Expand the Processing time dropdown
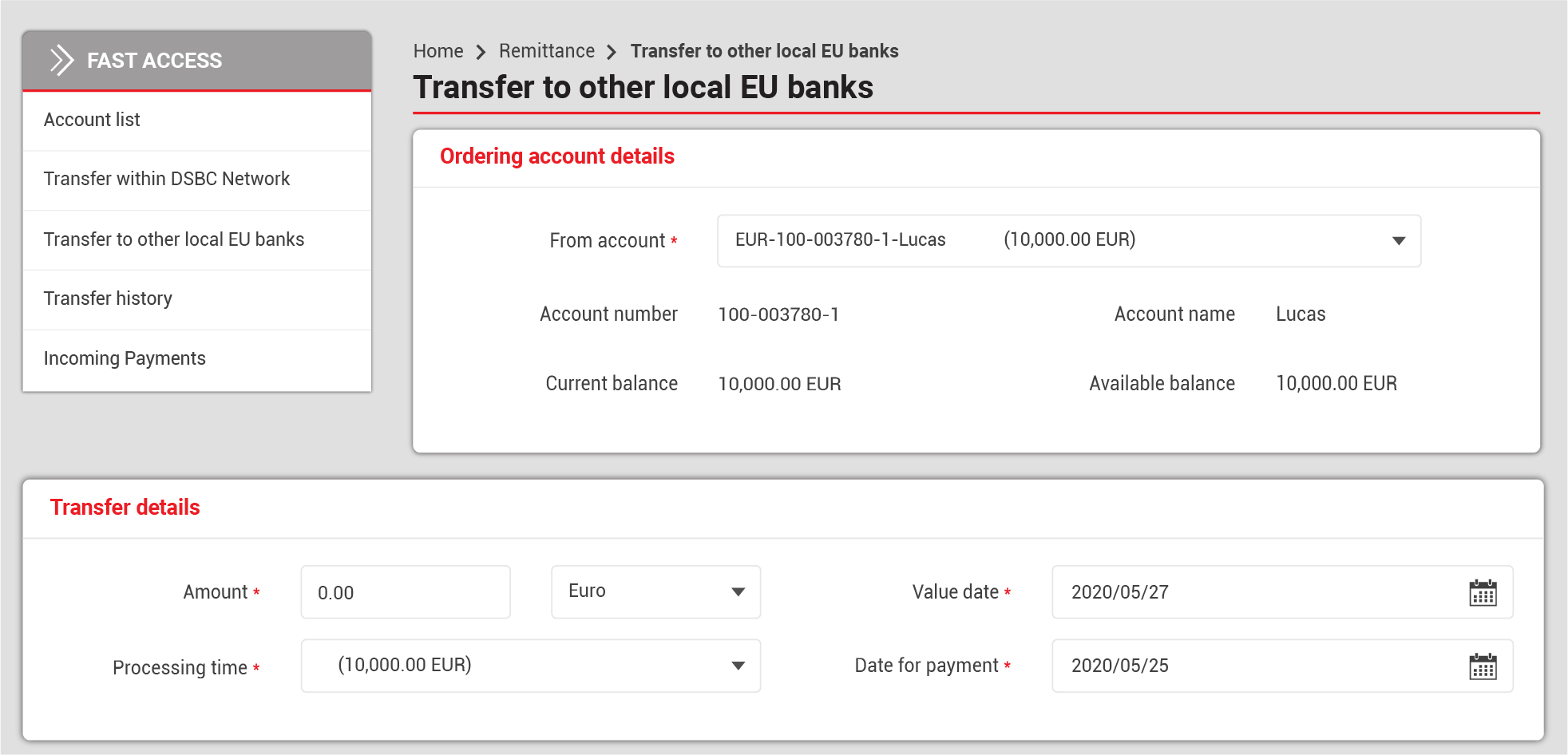 point(738,666)
